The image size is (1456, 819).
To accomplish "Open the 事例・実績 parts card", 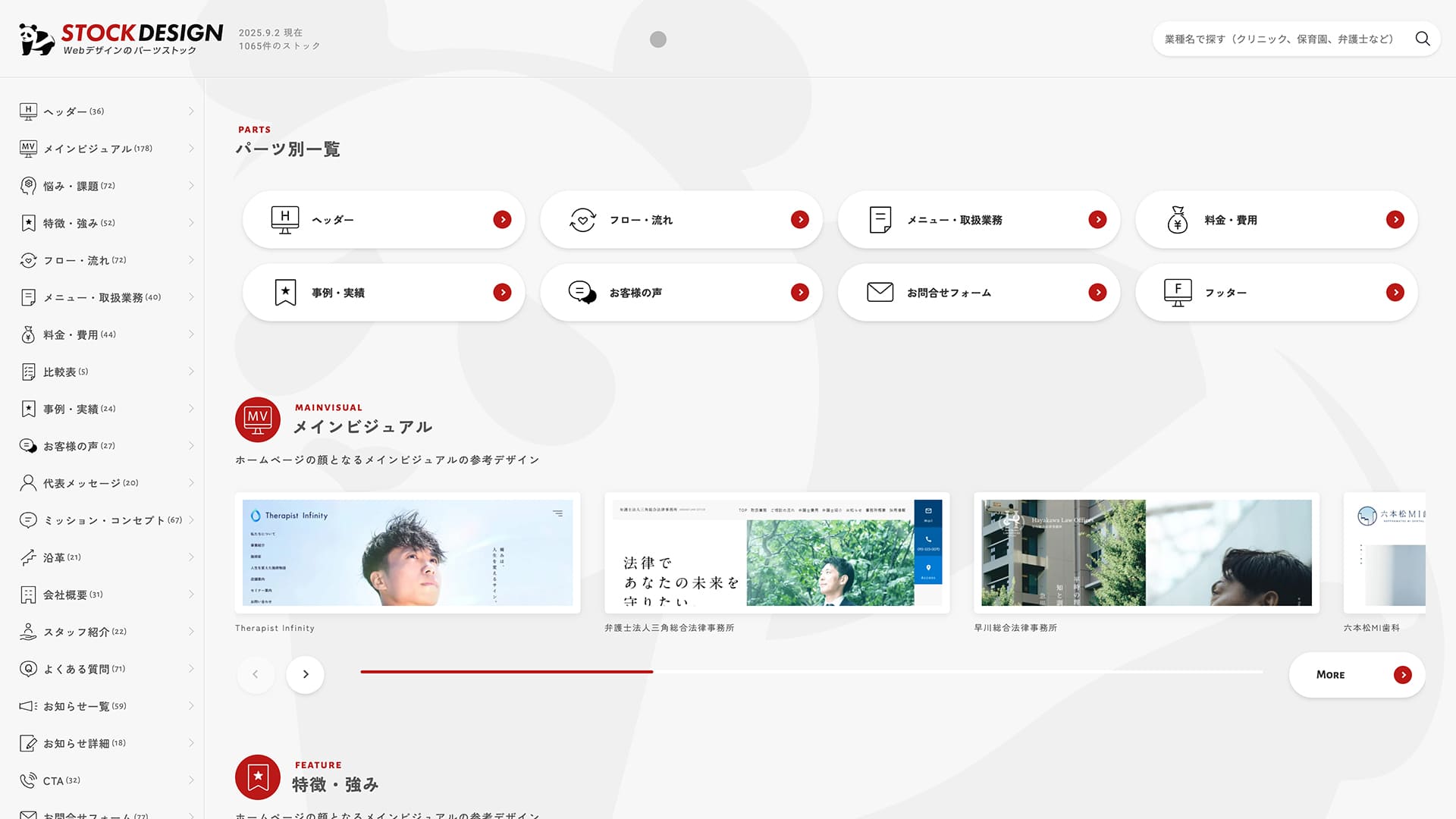I will [384, 293].
